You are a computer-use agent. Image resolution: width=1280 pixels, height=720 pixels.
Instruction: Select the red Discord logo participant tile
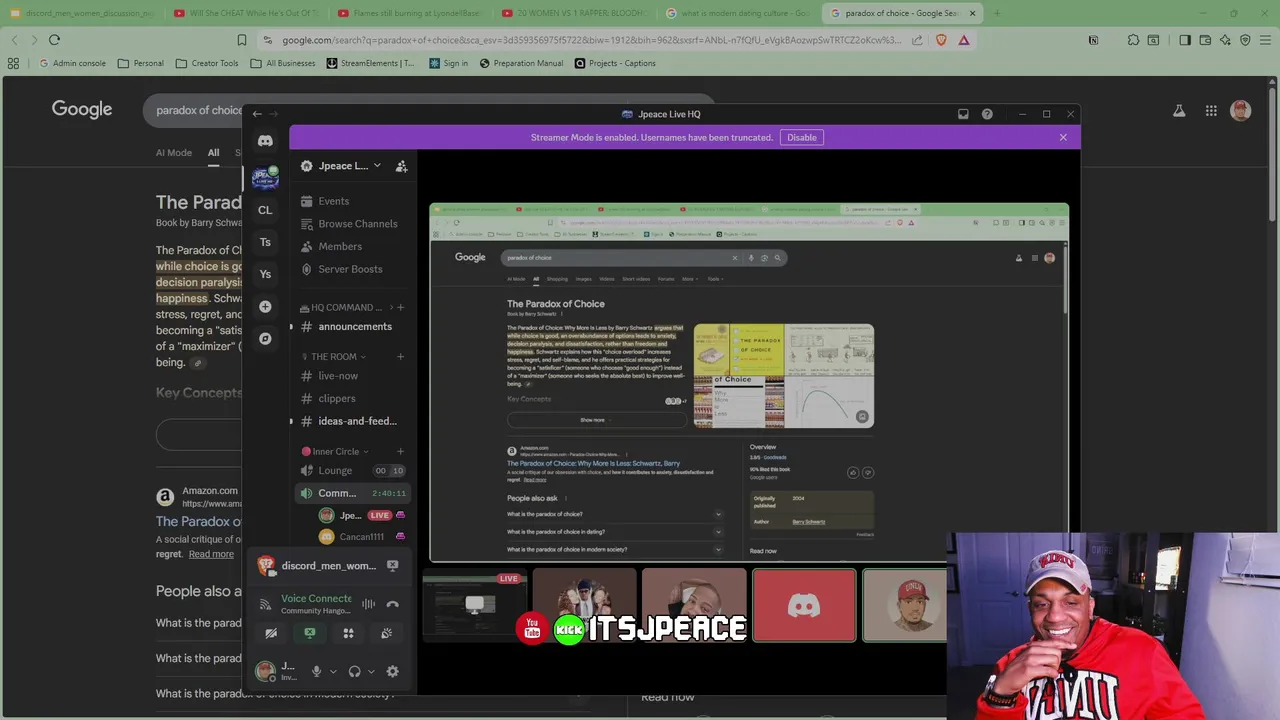pos(804,605)
